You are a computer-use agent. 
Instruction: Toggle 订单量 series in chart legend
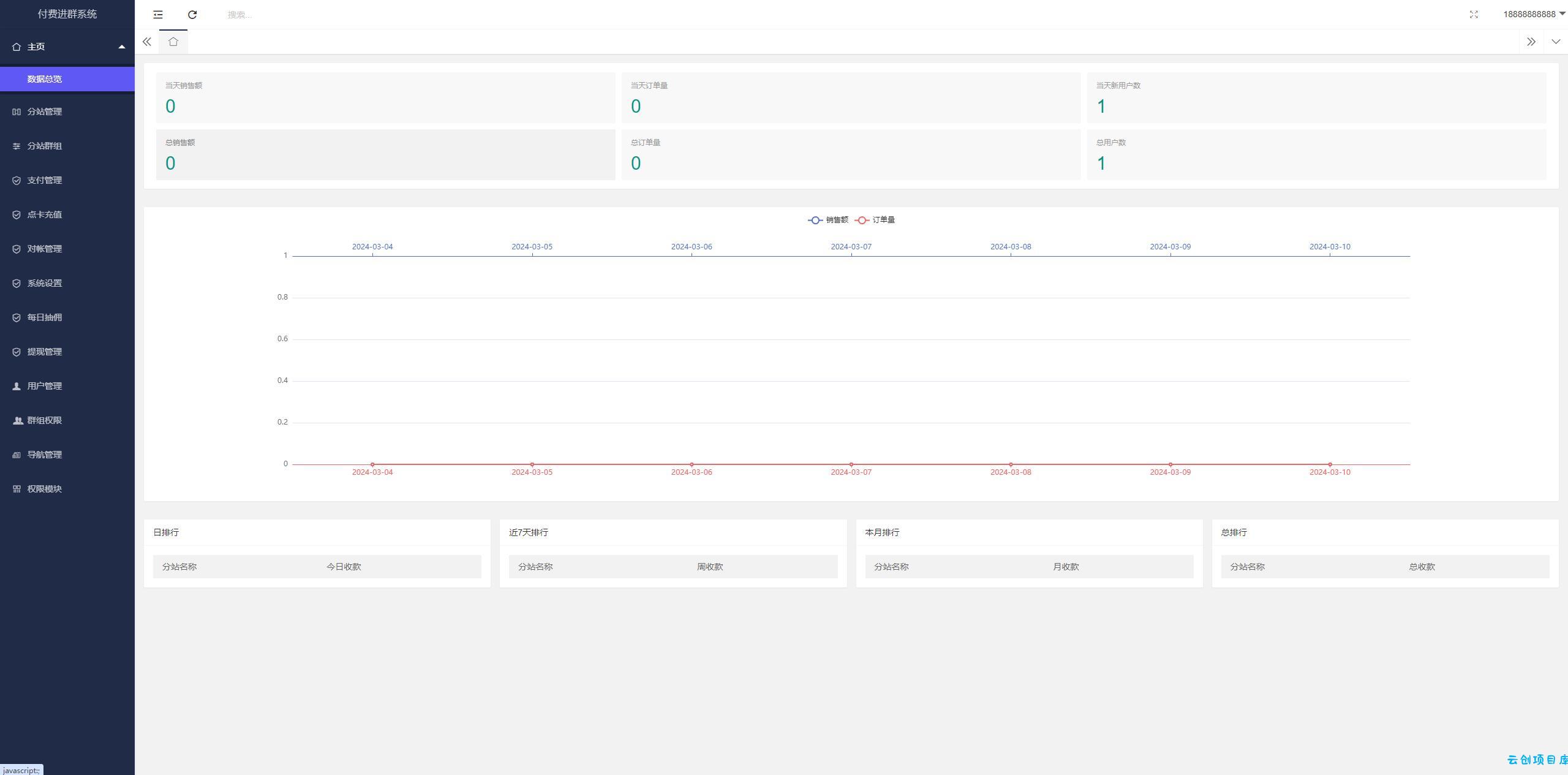coord(875,220)
